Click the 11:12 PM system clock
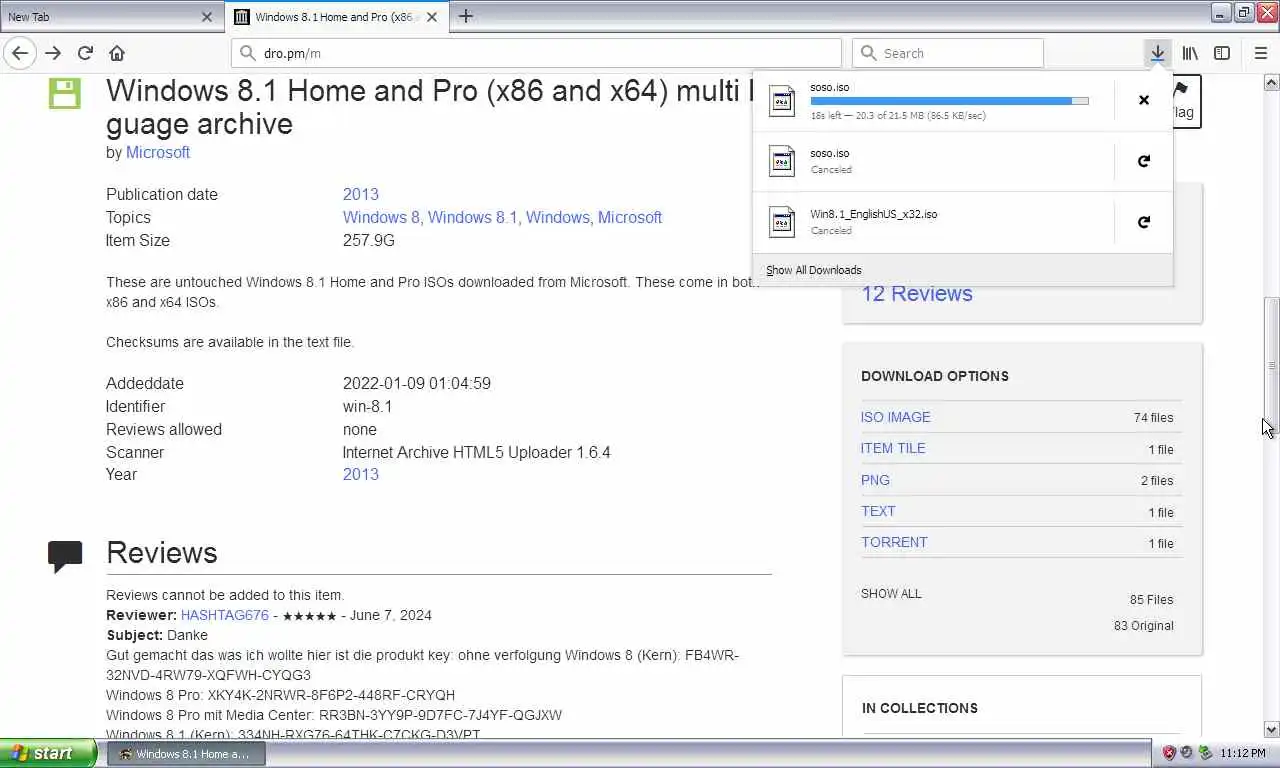 [x=1243, y=753]
